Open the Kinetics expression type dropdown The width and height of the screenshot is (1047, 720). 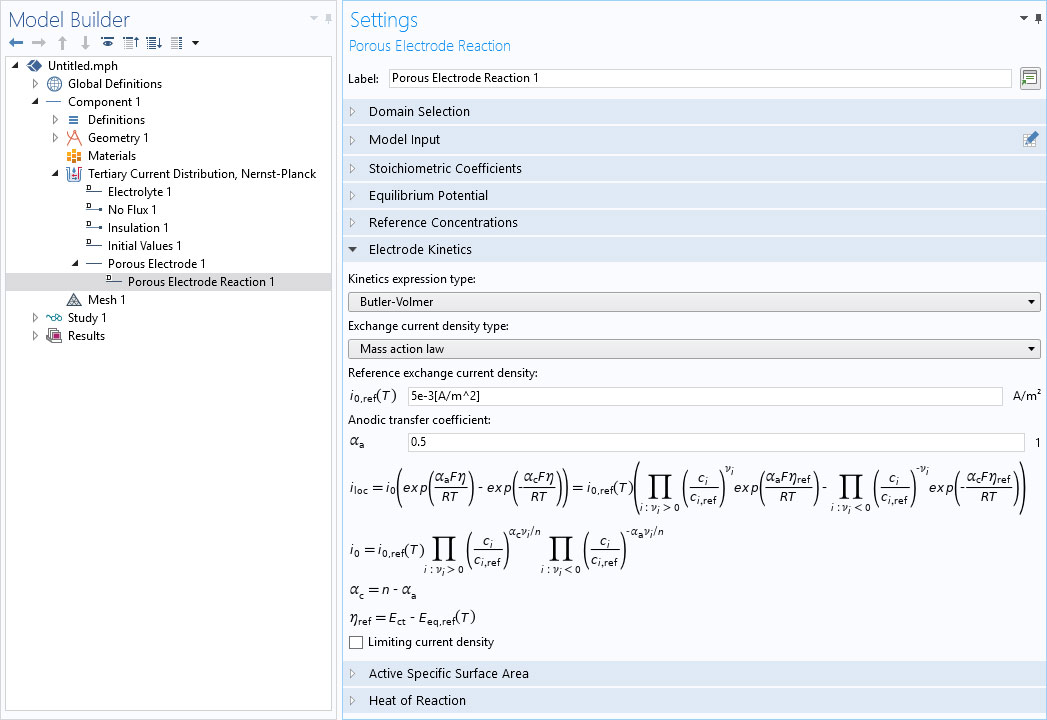point(693,301)
